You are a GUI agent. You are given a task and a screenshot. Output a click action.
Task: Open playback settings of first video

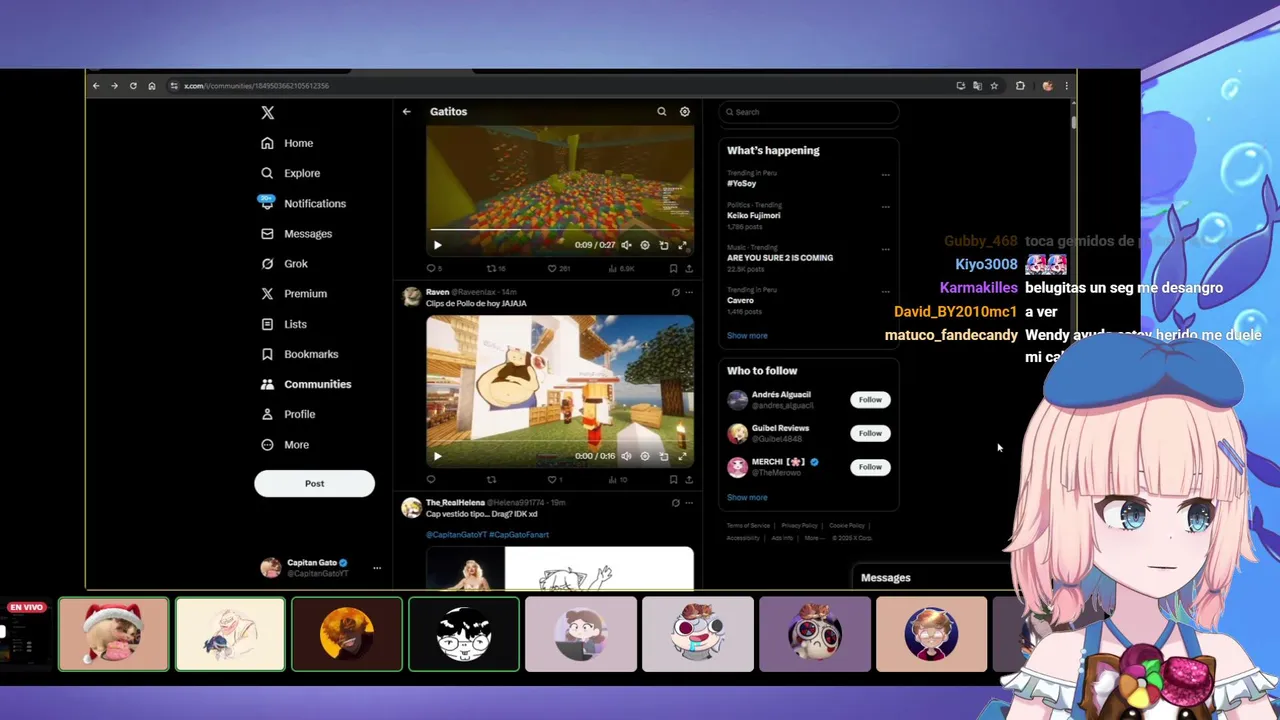pos(645,245)
